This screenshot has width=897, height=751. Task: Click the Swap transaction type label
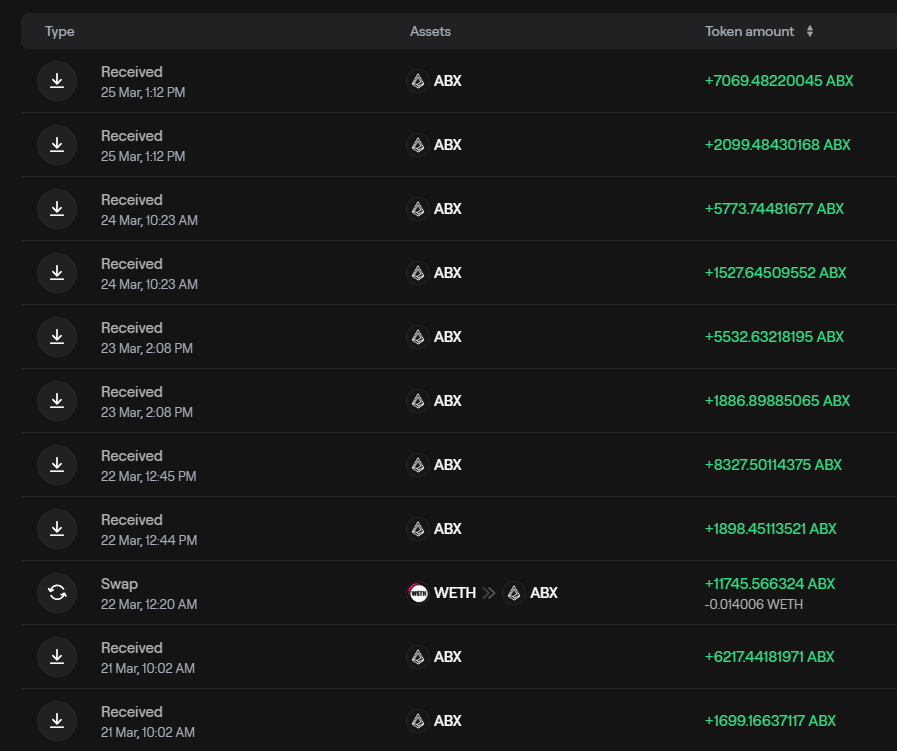[x=120, y=584]
